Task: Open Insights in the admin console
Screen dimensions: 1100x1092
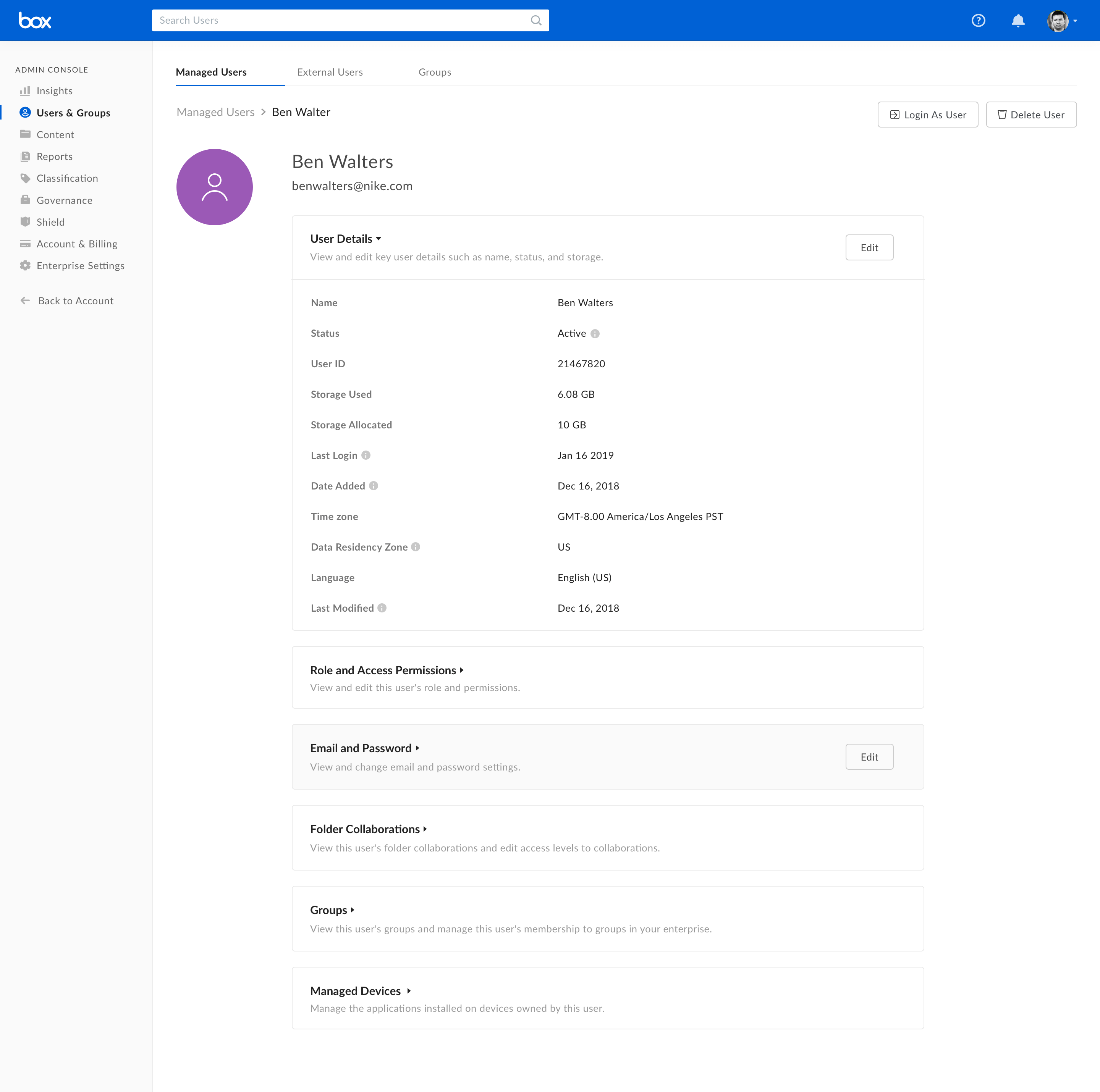Action: point(55,90)
